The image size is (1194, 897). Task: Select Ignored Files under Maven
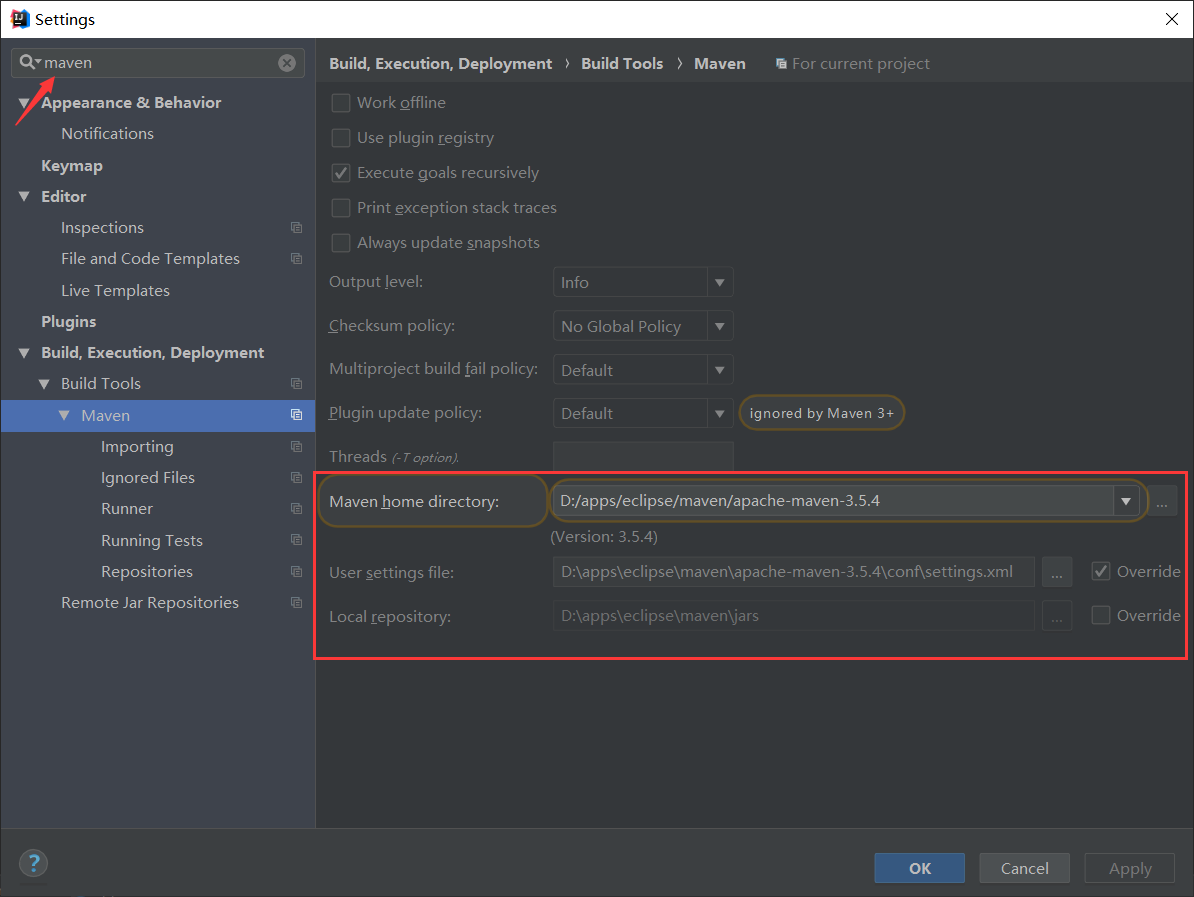pyautogui.click(x=148, y=477)
